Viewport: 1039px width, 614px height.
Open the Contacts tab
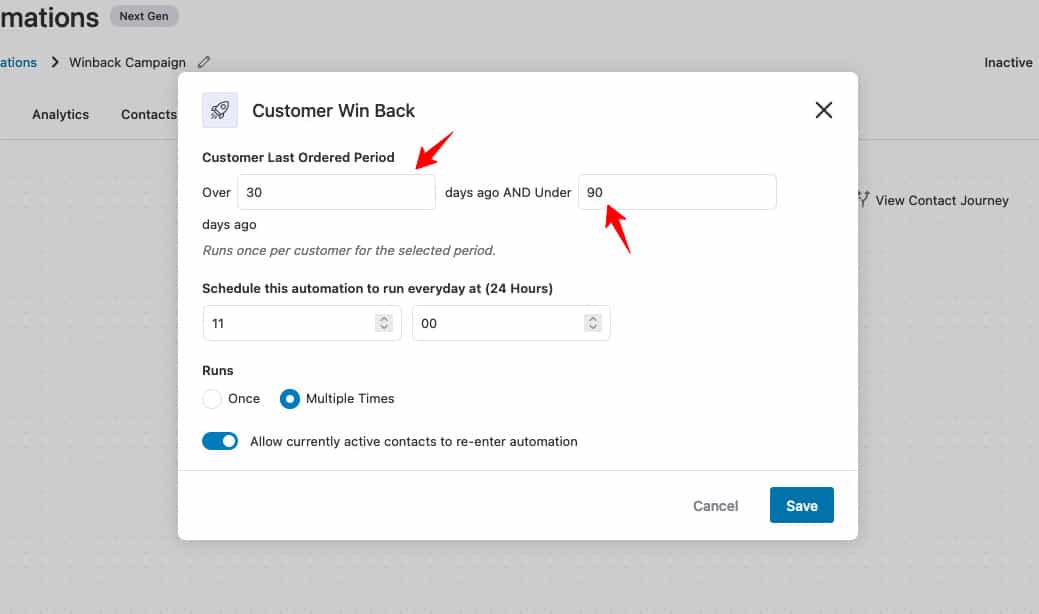148,114
